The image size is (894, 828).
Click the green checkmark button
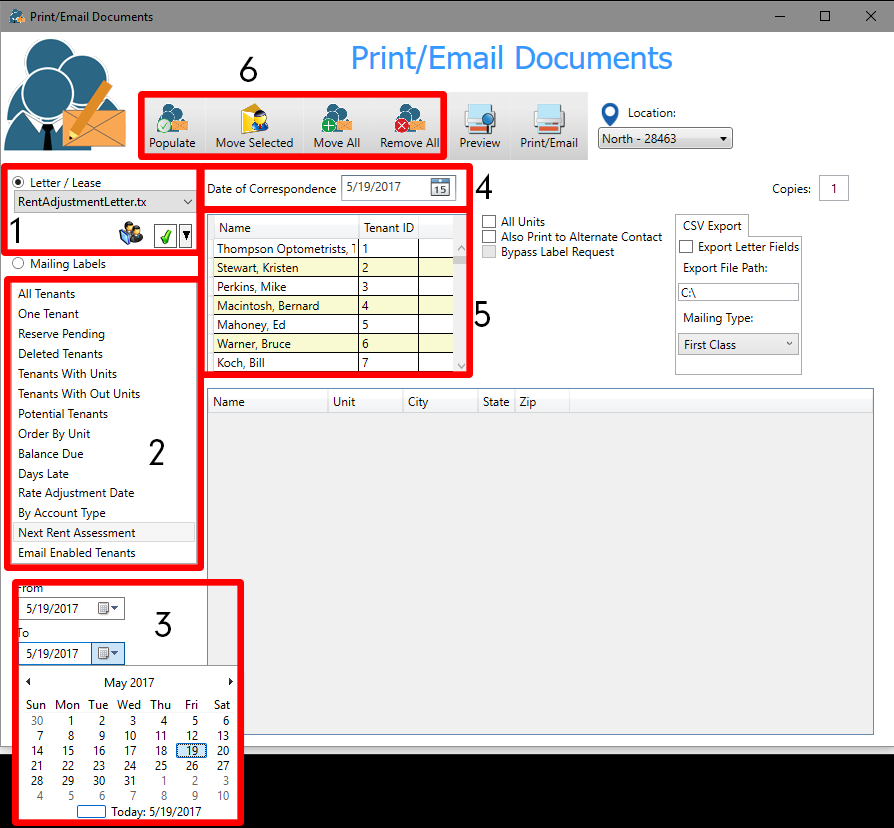165,236
